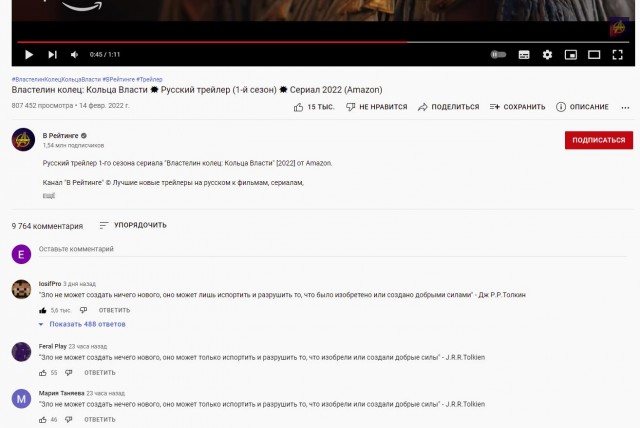Click 807 452 просмотра view count
The height and width of the screenshot is (428, 640).
coord(42,105)
